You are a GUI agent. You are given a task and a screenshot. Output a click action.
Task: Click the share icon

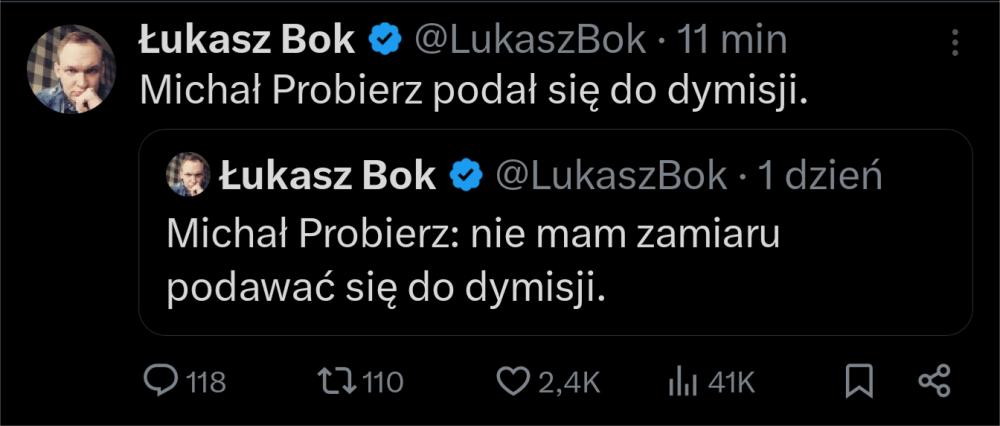(933, 380)
